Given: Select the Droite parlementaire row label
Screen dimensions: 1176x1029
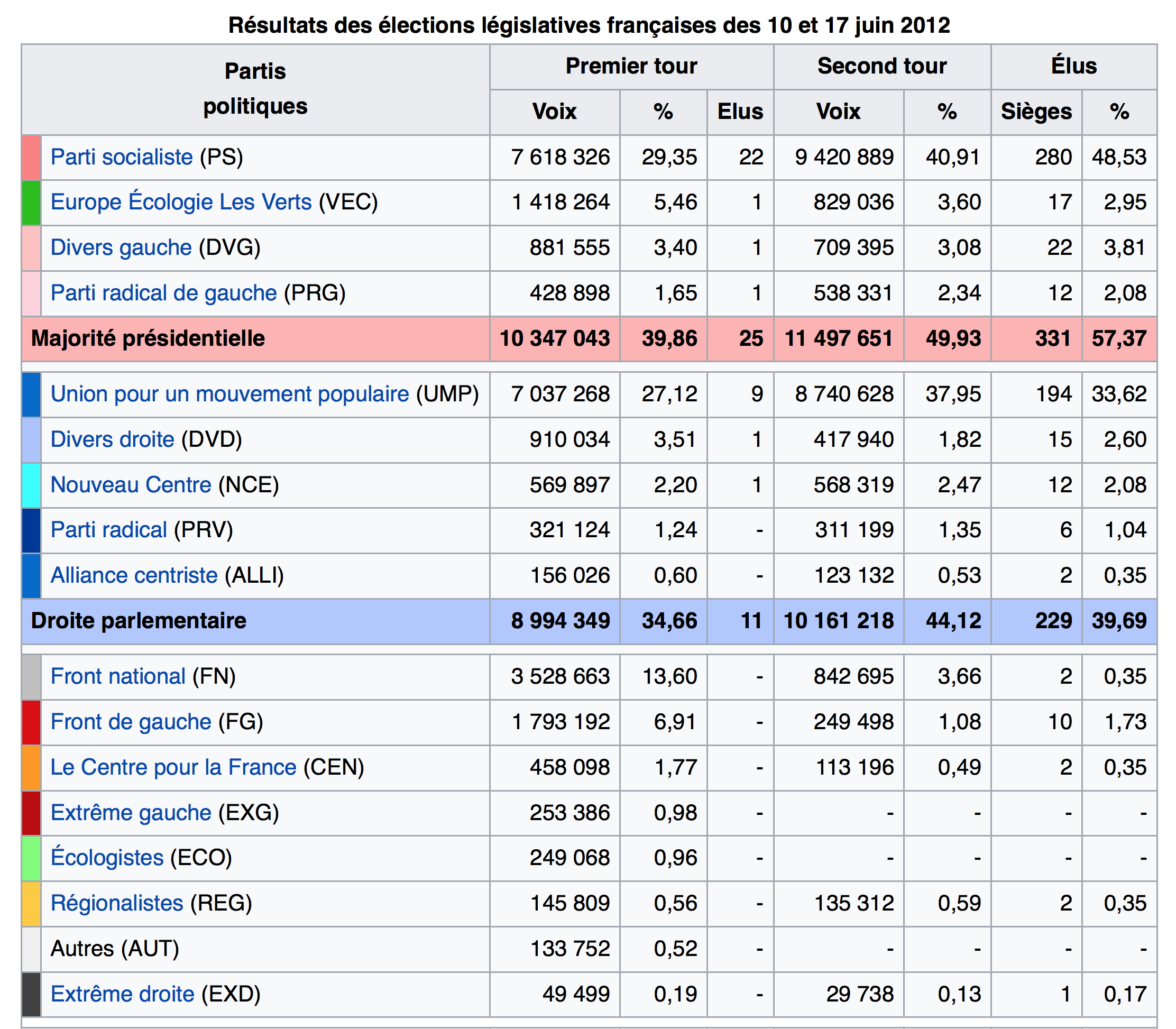Looking at the screenshot, I should (139, 621).
